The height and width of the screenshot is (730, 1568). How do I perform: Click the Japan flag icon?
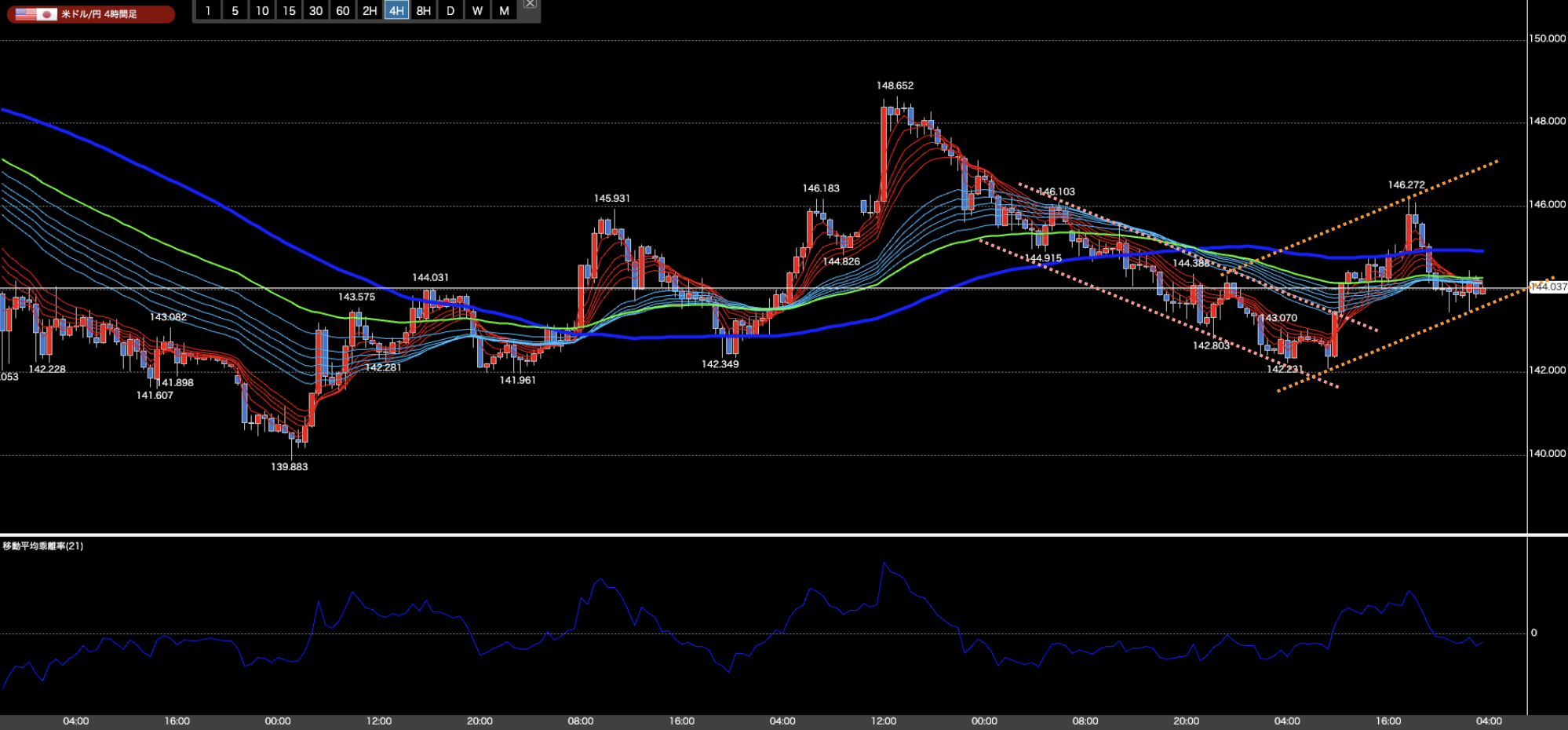click(47, 14)
